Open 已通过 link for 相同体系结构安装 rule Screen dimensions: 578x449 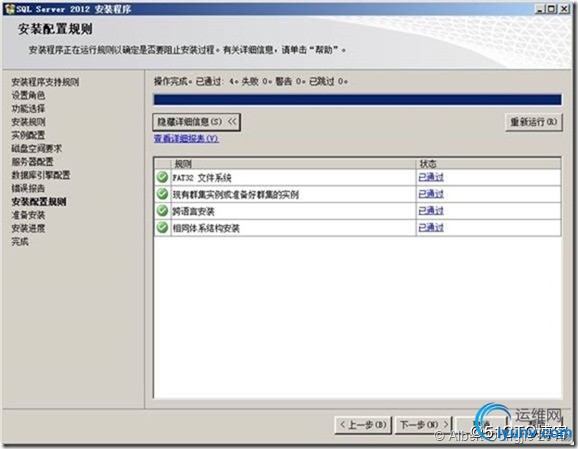[431, 227]
